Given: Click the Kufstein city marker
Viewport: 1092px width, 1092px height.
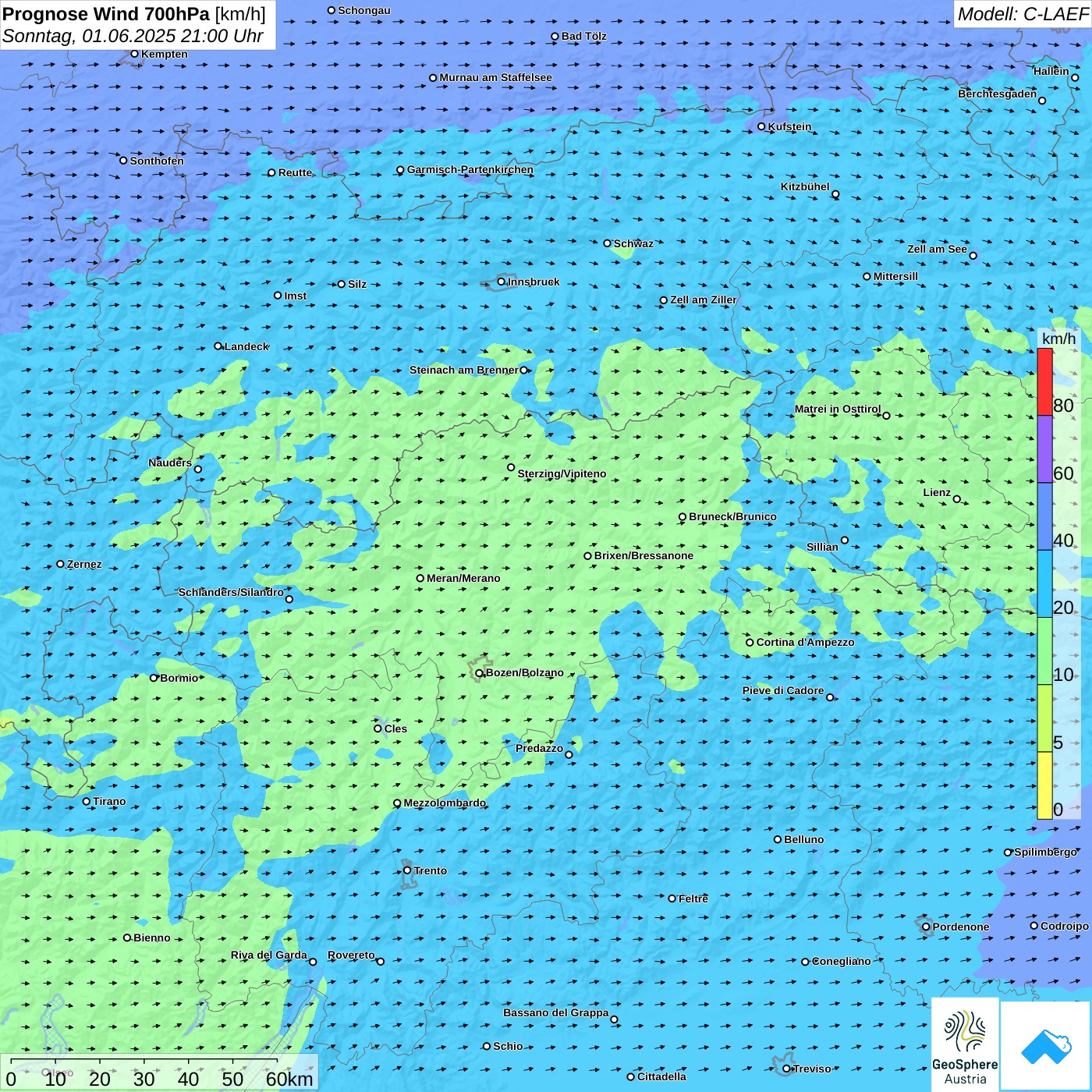Looking at the screenshot, I should pos(762,126).
